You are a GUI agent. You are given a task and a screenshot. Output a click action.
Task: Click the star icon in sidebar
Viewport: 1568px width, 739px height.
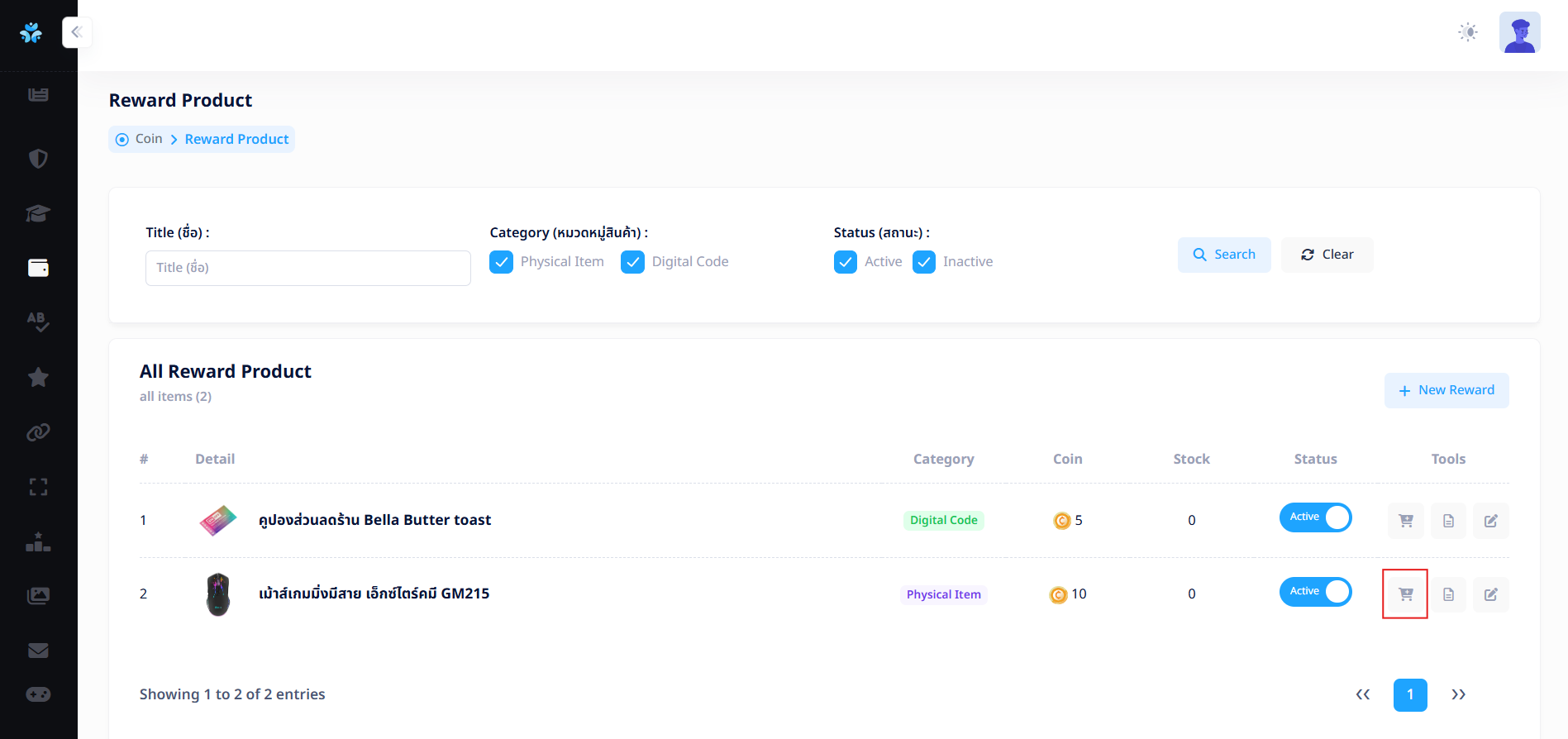[x=38, y=378]
